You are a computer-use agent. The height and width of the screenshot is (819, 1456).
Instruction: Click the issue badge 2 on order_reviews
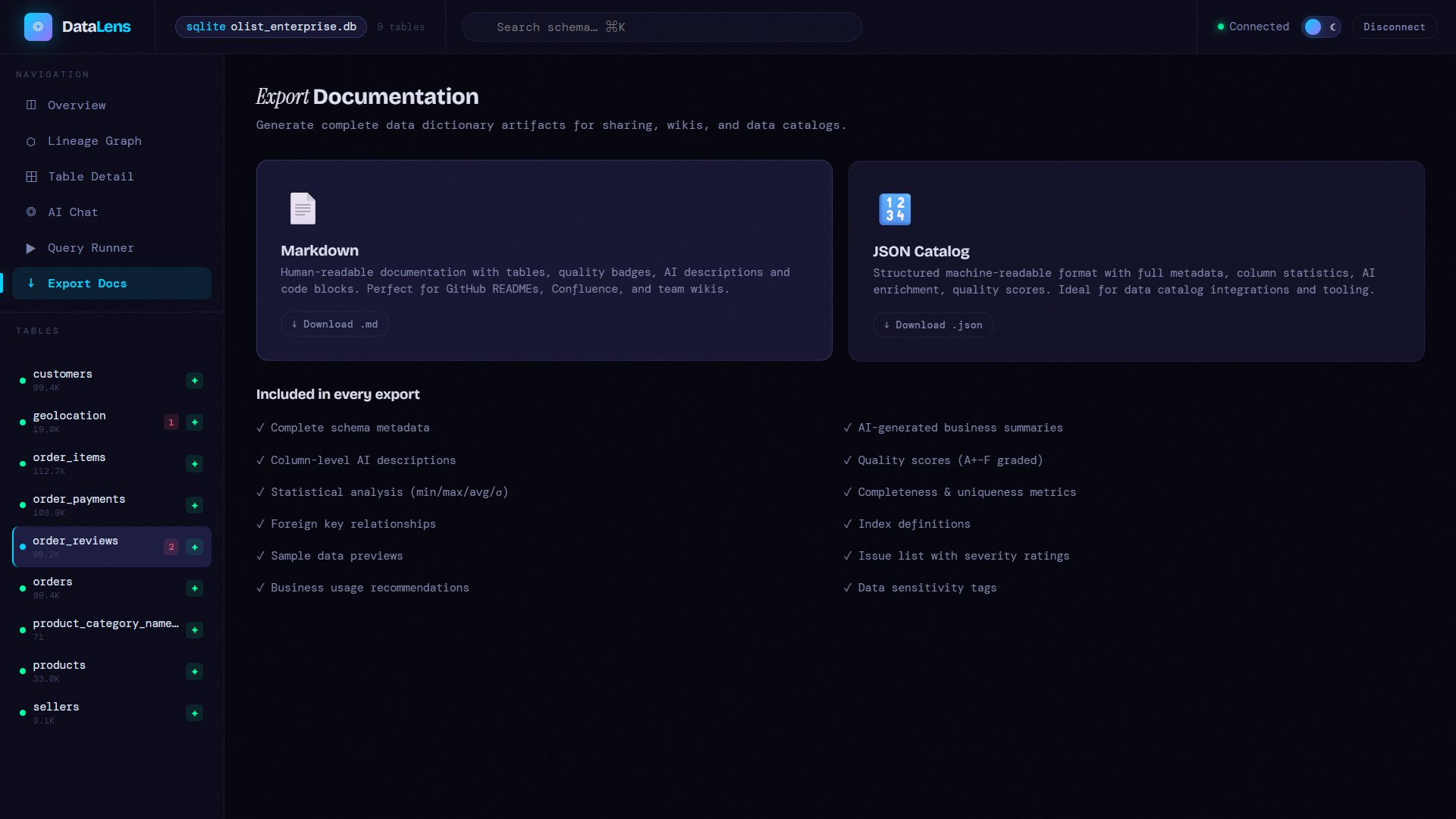coord(171,548)
